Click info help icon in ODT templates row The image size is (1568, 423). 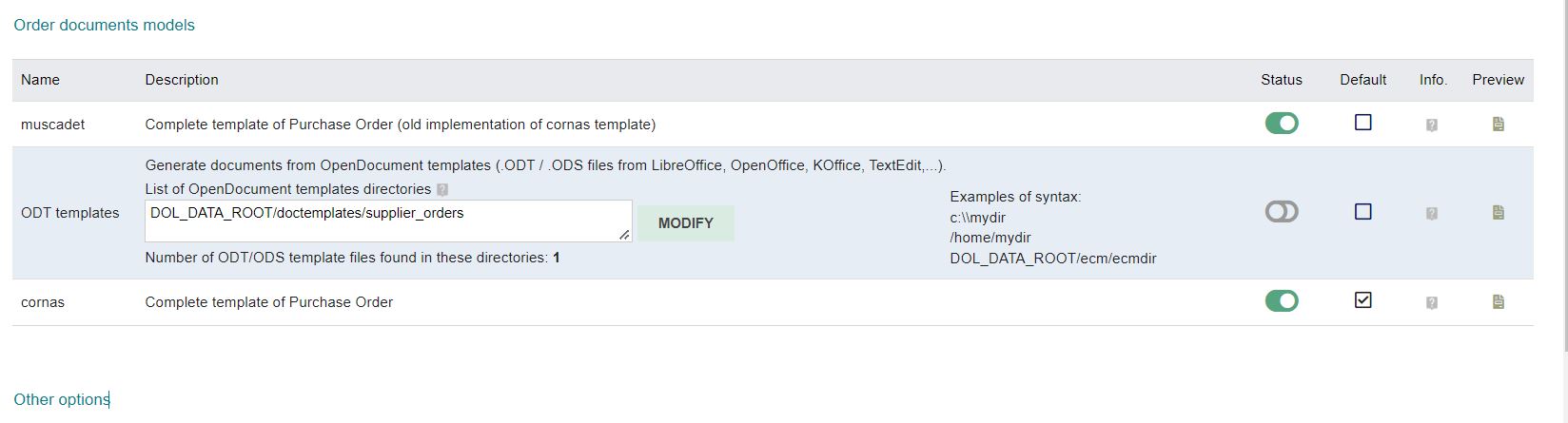pyautogui.click(x=1431, y=214)
